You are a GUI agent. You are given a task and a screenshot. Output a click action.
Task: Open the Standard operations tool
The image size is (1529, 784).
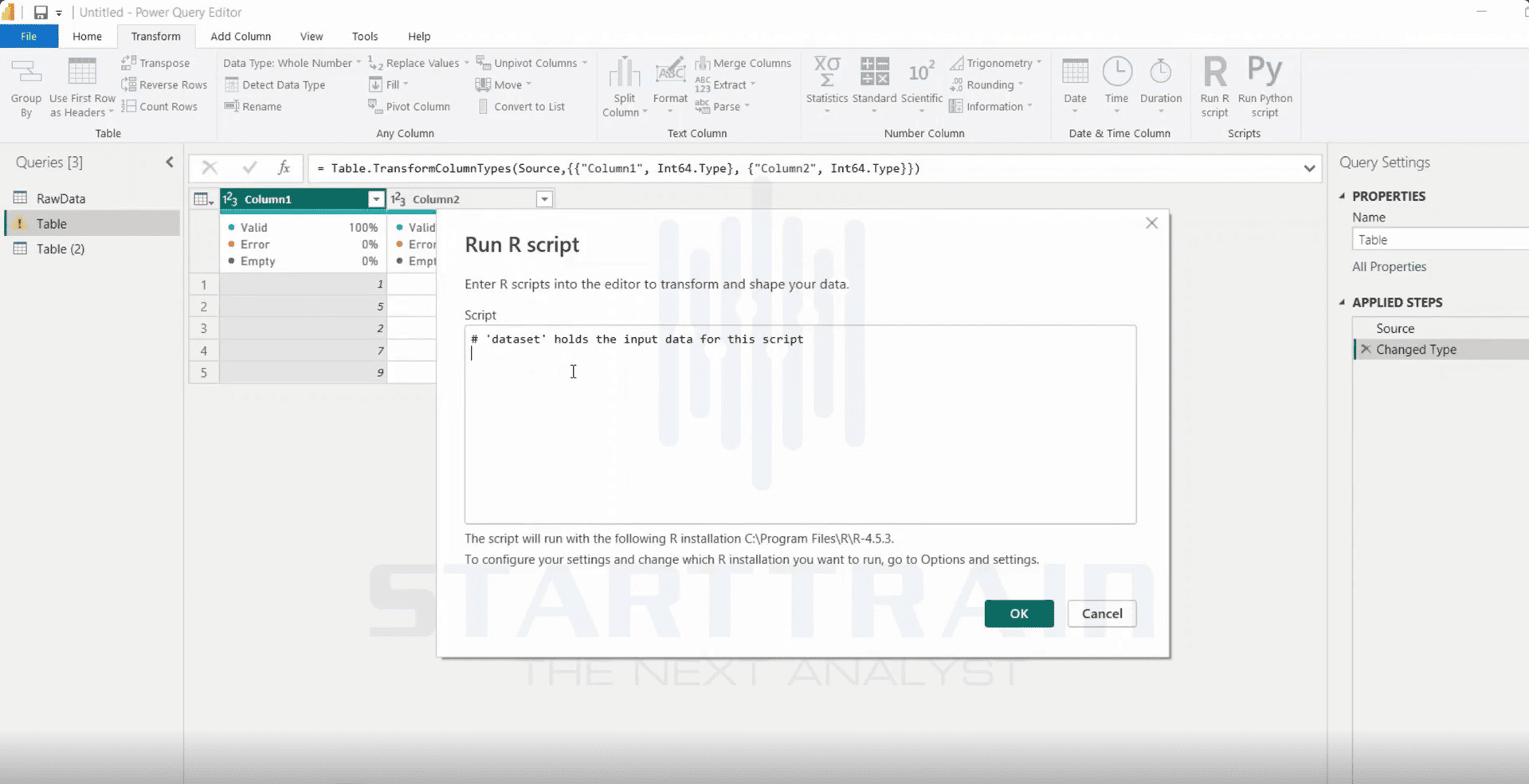(x=874, y=84)
